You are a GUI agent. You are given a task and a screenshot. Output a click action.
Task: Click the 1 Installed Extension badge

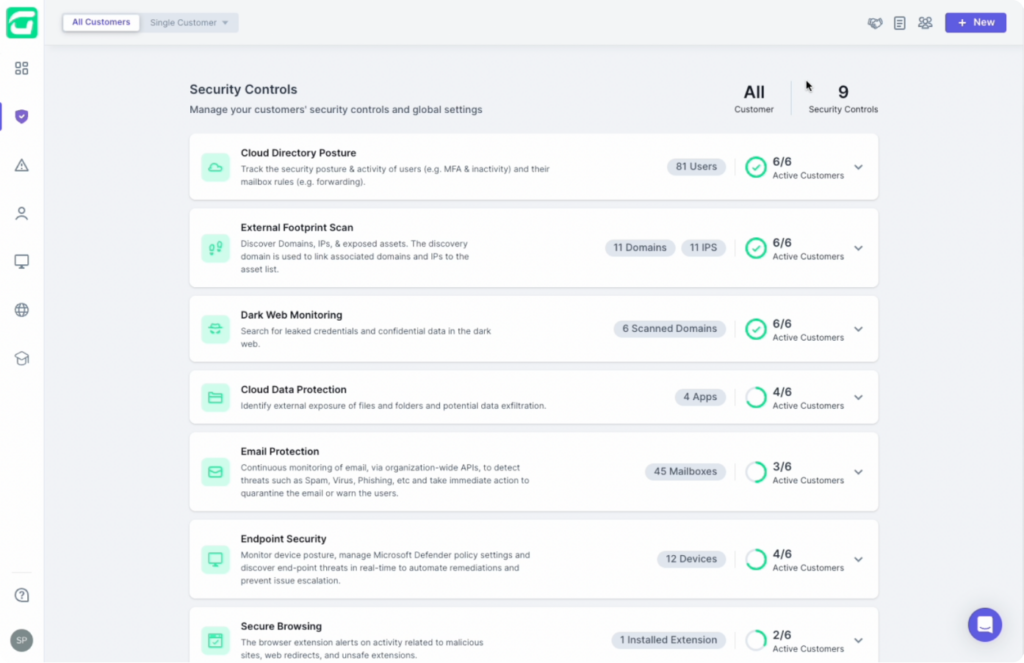click(x=668, y=639)
